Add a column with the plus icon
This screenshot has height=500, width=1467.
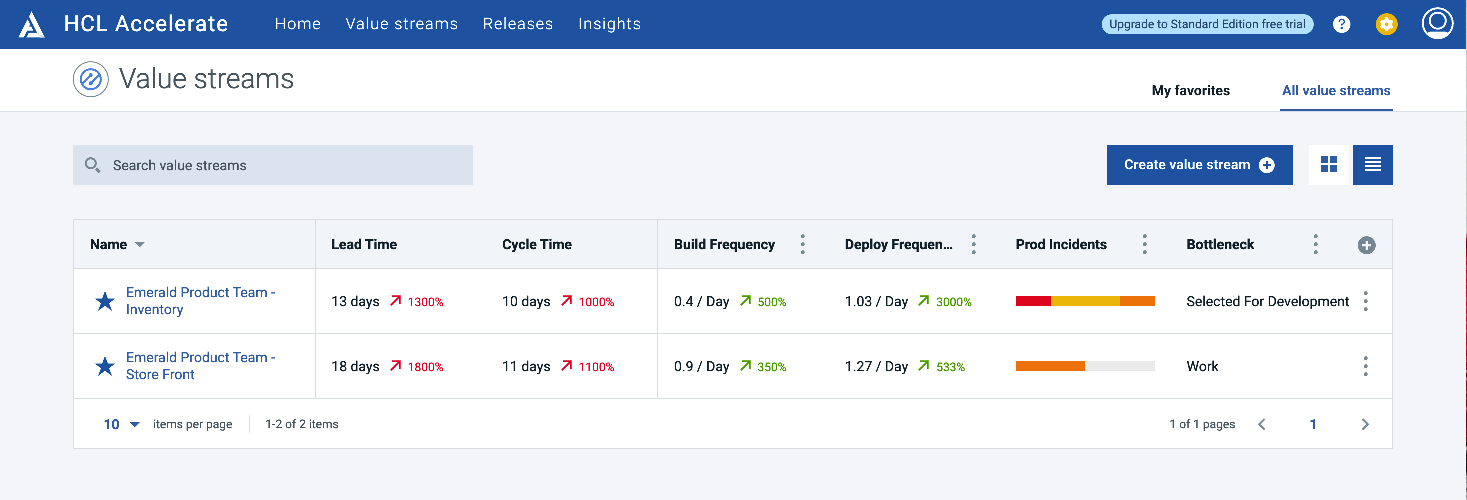point(1367,245)
